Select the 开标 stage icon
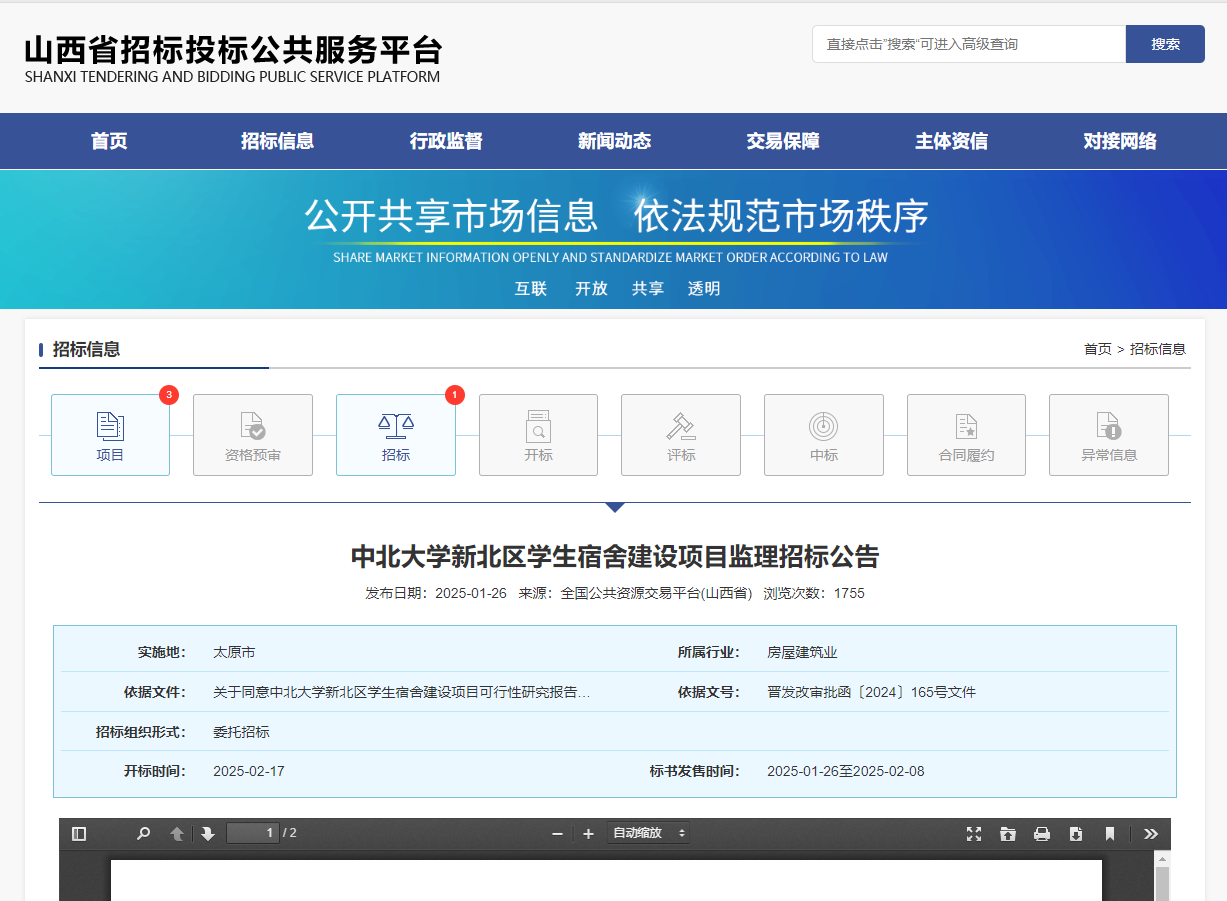 tap(538, 434)
